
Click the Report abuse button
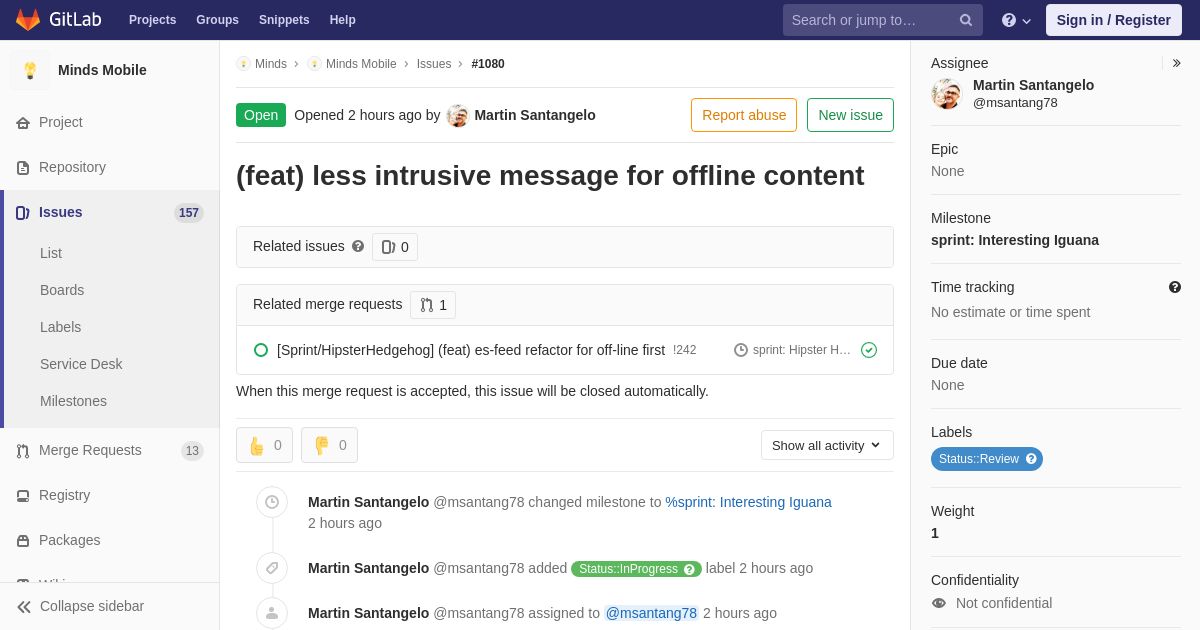tap(744, 115)
